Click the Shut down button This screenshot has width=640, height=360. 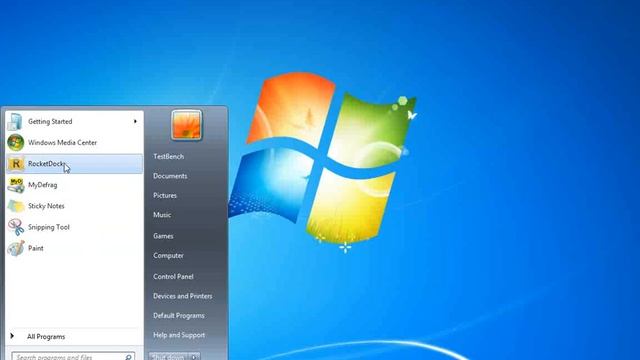point(168,357)
